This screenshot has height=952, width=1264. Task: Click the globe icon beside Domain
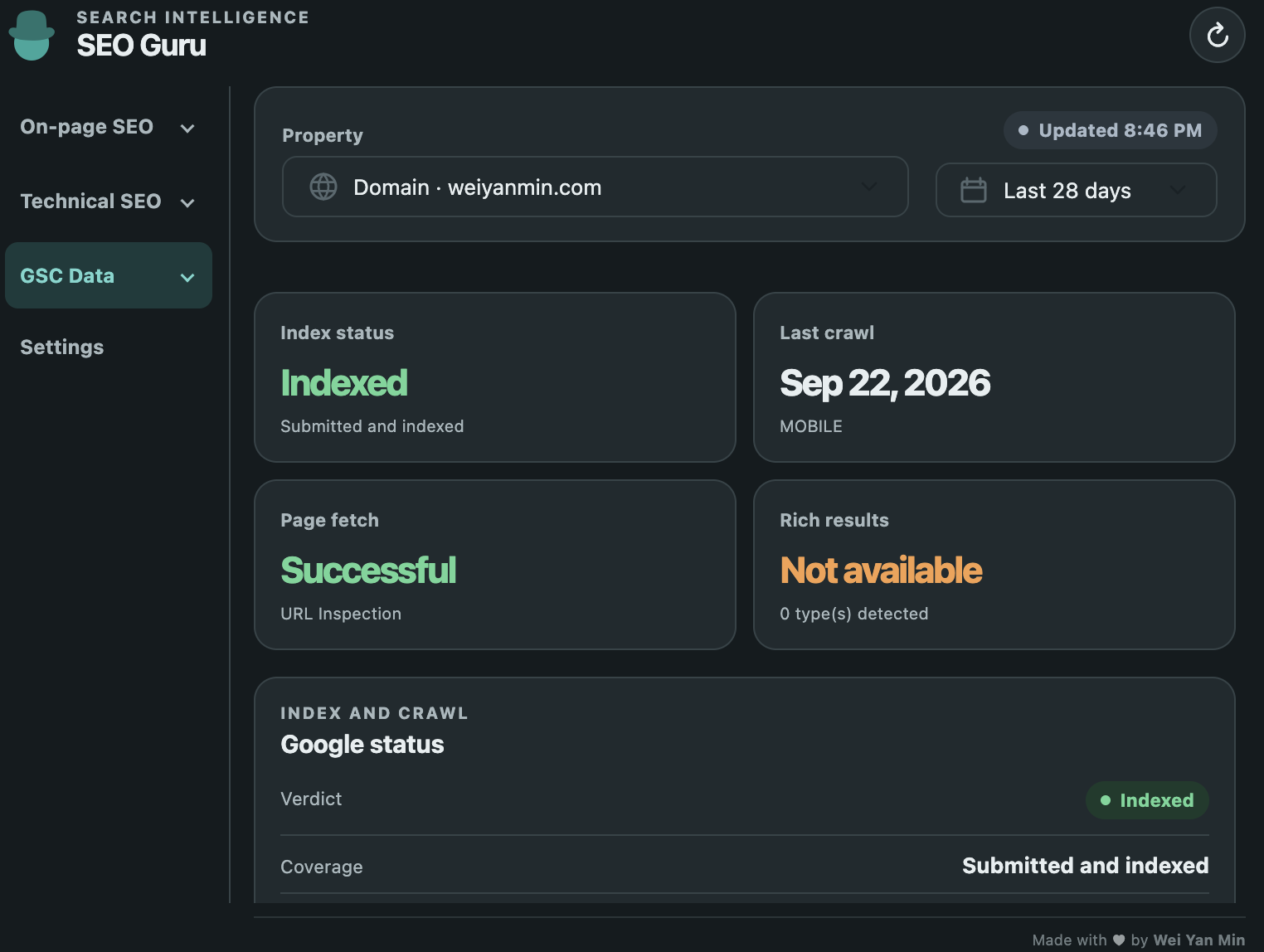(x=323, y=187)
